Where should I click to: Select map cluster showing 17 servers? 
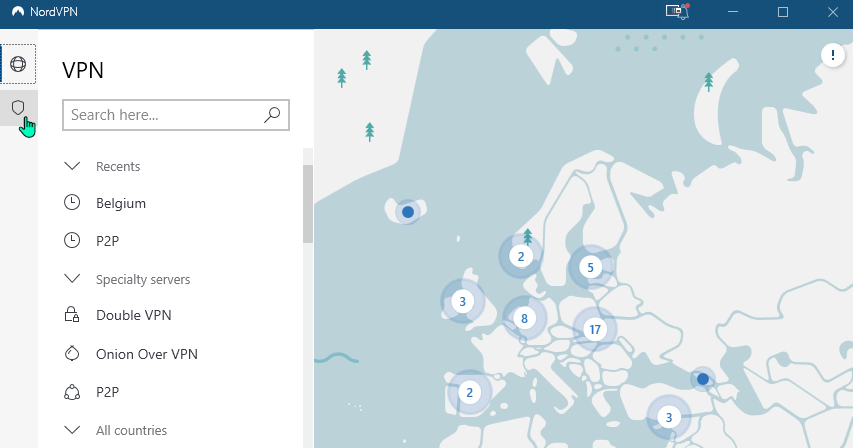[595, 329]
